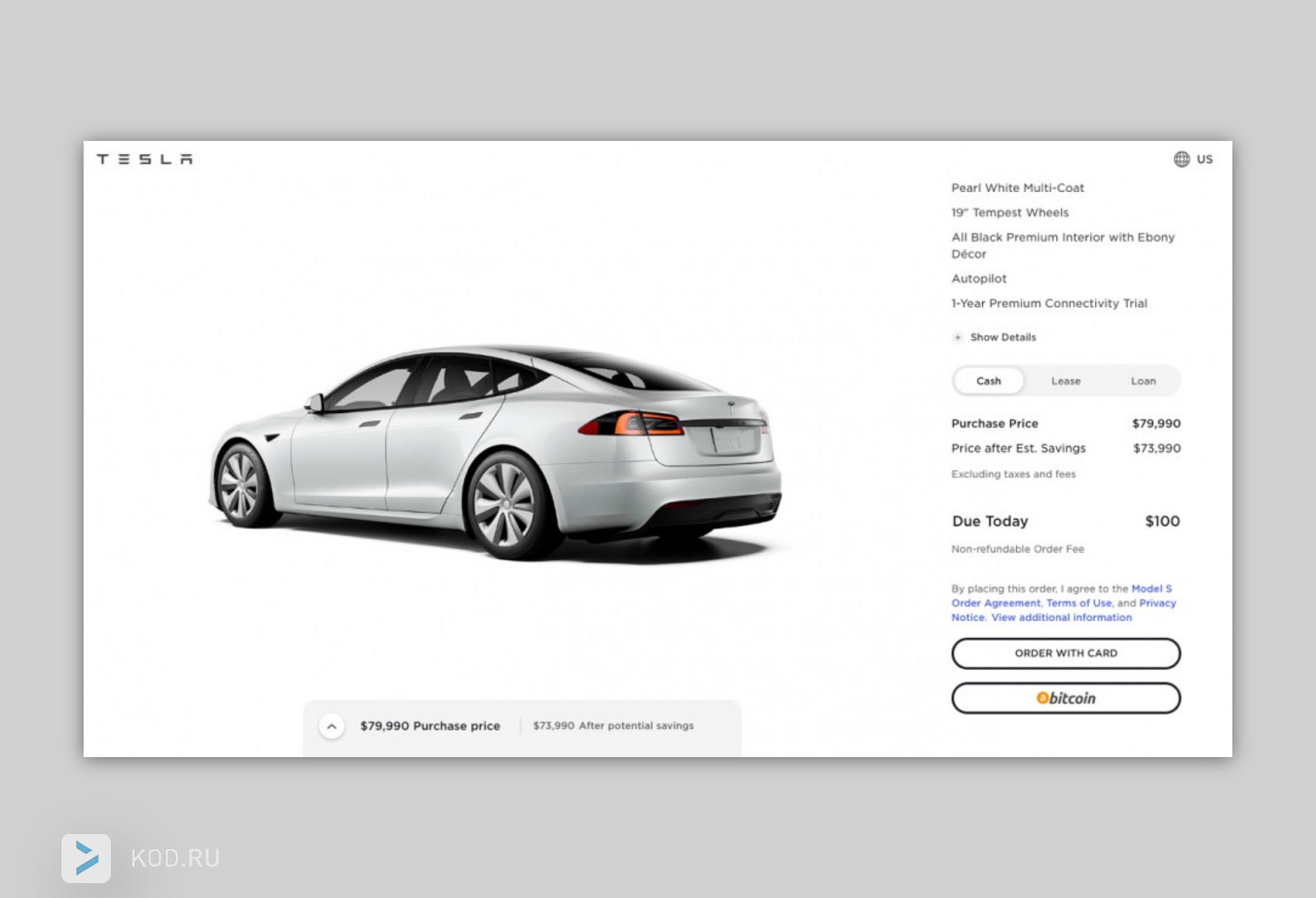Open View additional information link
The height and width of the screenshot is (898, 1316).
(1061, 618)
